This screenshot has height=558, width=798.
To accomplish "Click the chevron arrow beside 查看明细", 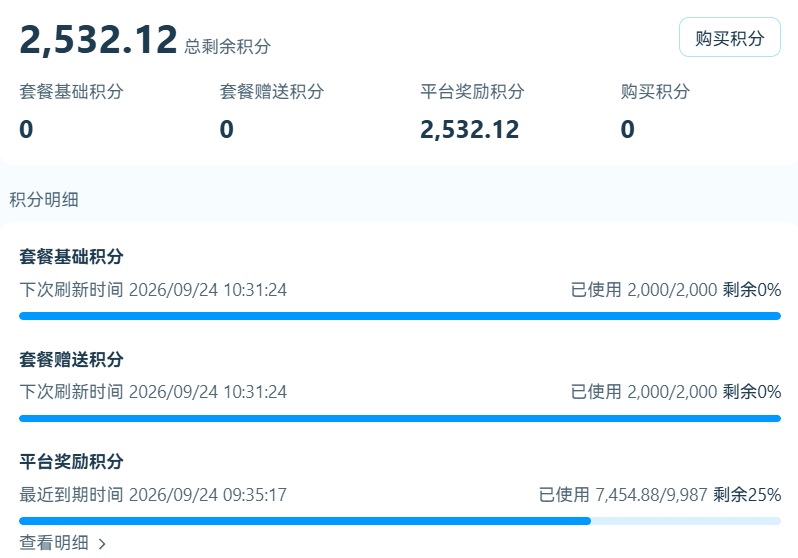I will (x=102, y=544).
